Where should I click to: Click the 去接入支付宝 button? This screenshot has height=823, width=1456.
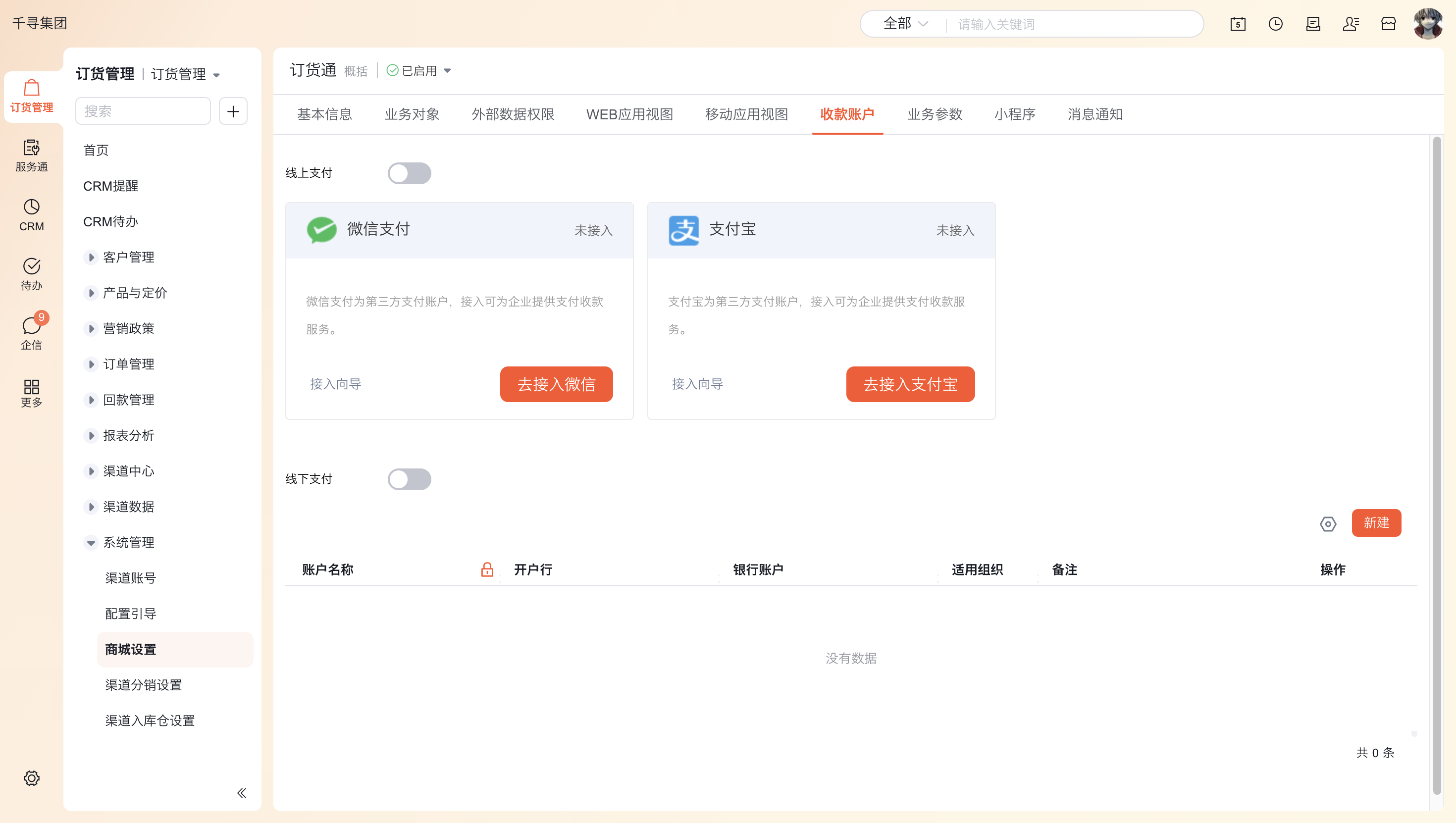(910, 384)
